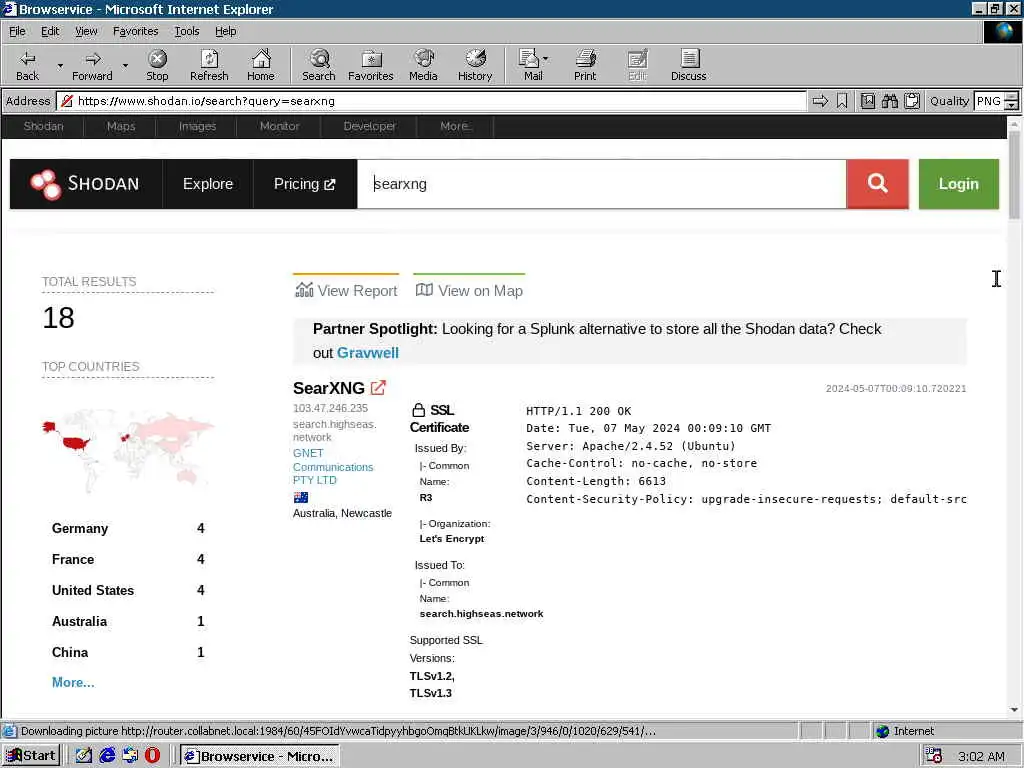This screenshot has width=1024, height=768.
Task: Open the View menu
Action: (x=86, y=31)
